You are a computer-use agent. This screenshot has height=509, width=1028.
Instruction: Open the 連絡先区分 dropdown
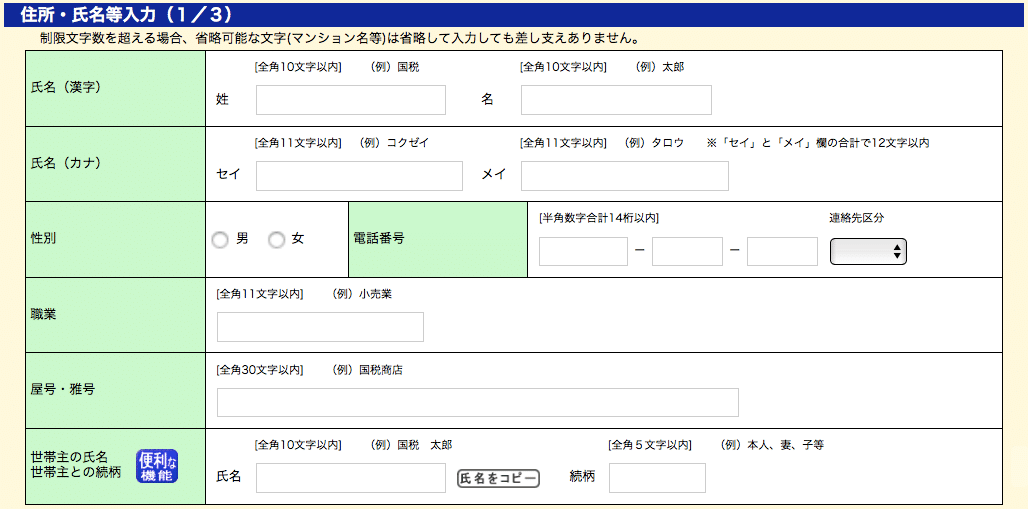868,251
